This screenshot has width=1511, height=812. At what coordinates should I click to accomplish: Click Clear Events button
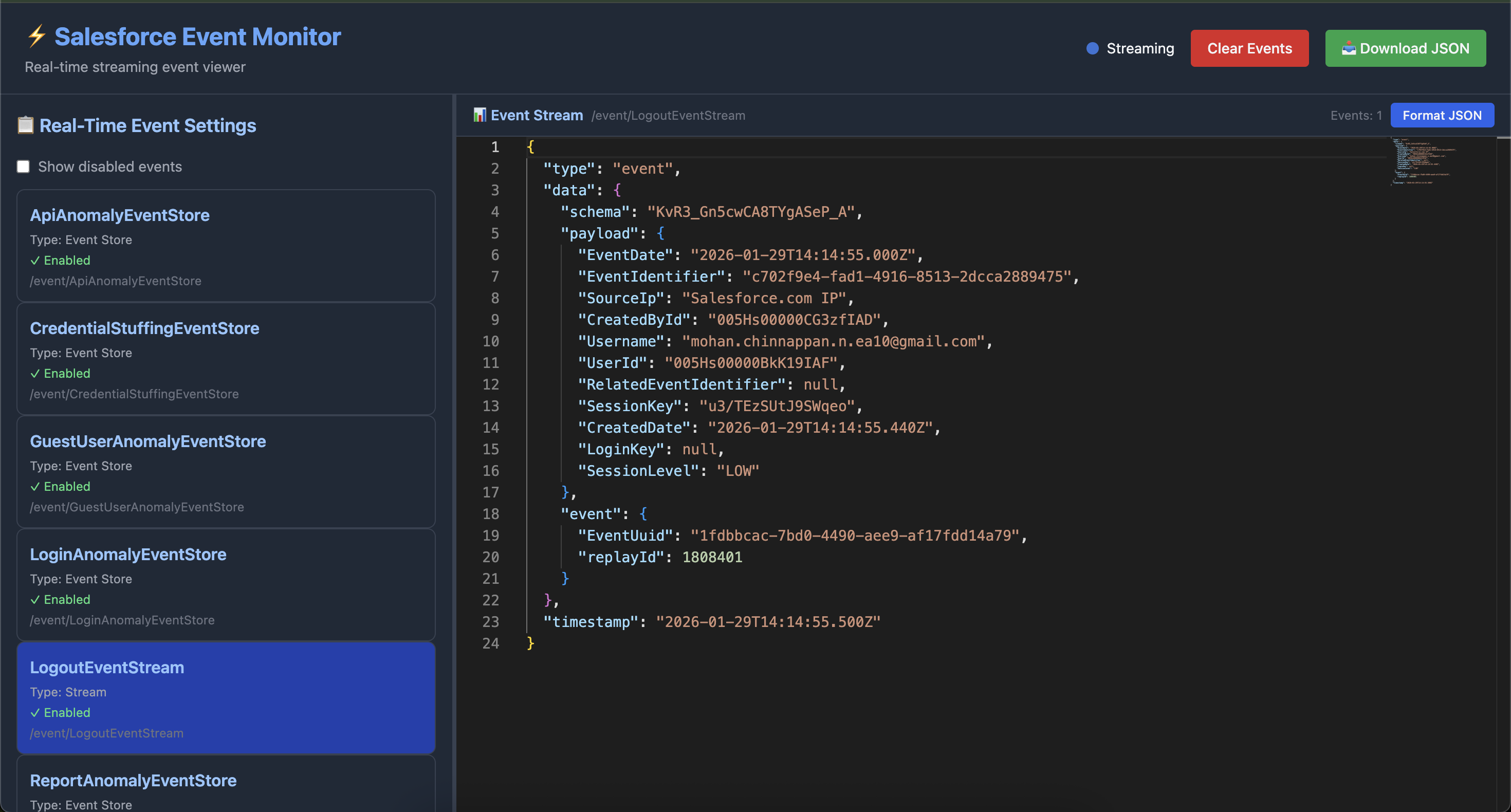(1249, 48)
